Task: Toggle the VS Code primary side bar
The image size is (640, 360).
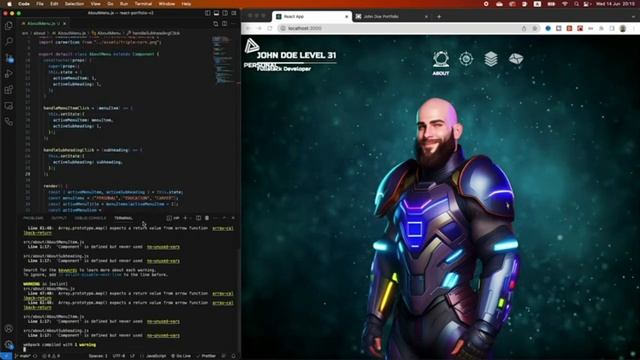Action: click(x=208, y=13)
